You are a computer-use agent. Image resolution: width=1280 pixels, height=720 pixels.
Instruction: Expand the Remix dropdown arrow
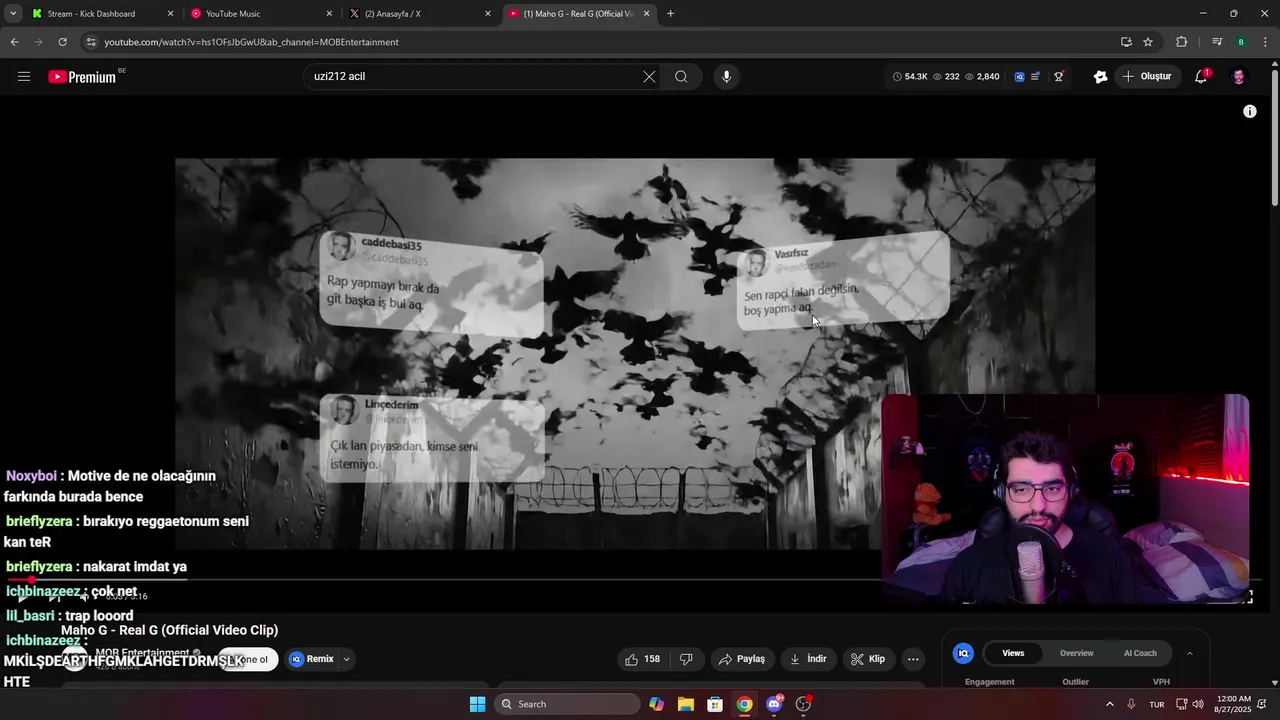[x=346, y=659]
